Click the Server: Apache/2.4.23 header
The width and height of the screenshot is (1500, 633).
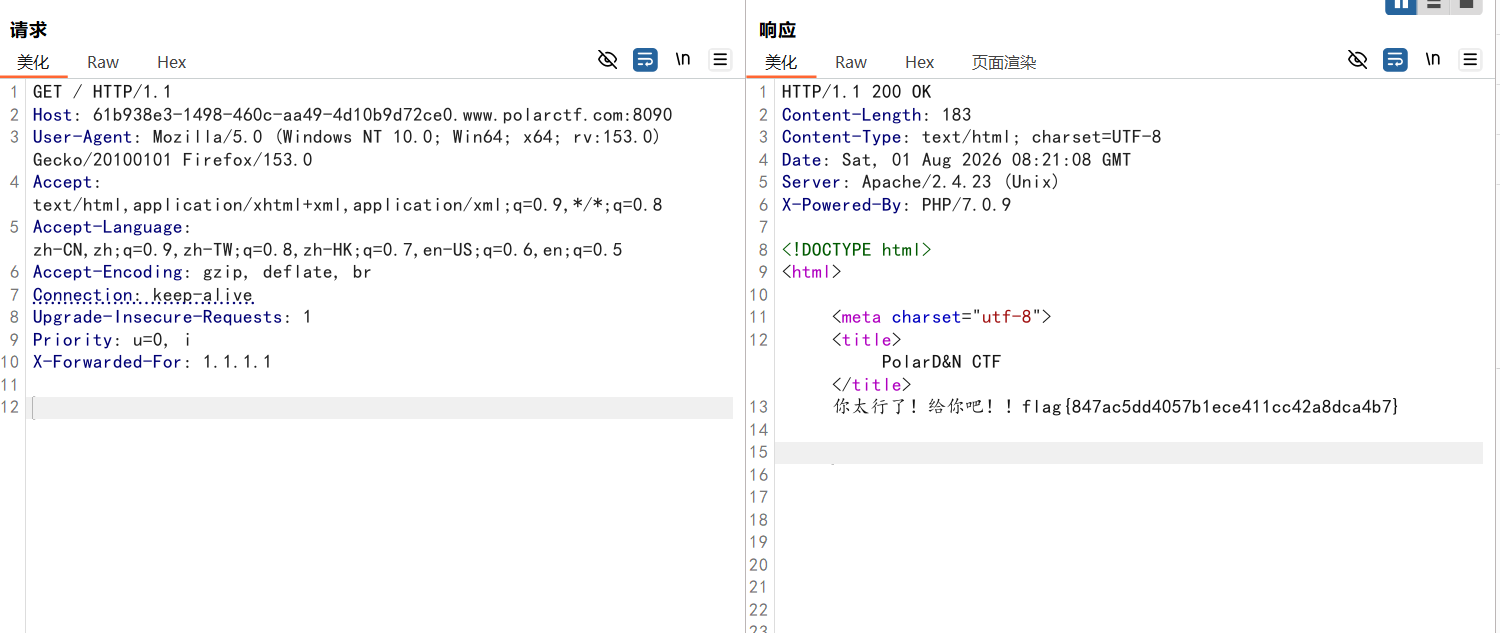pos(921,182)
